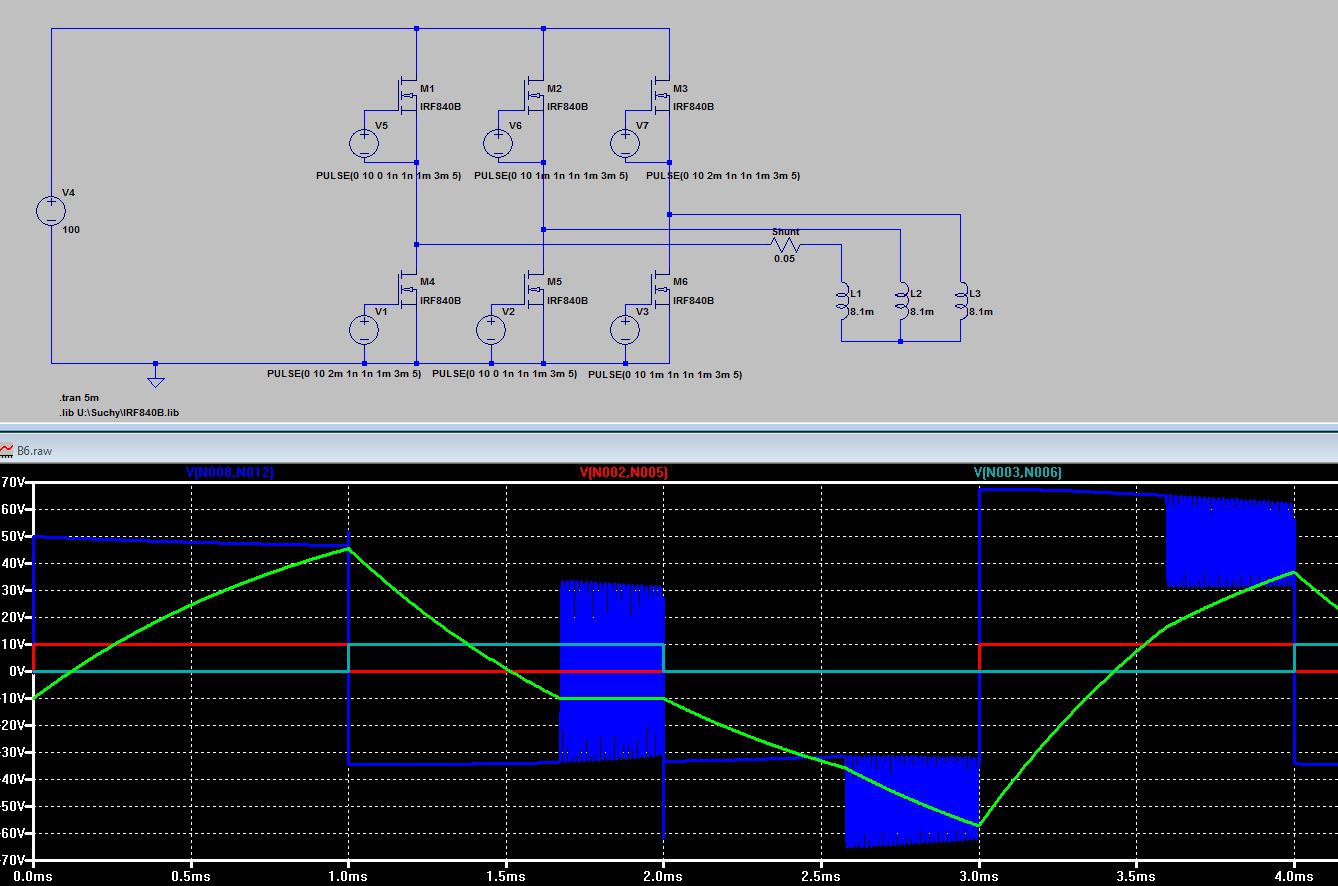Click the PULSE text under V1
The height and width of the screenshot is (886, 1338).
tap(344, 374)
